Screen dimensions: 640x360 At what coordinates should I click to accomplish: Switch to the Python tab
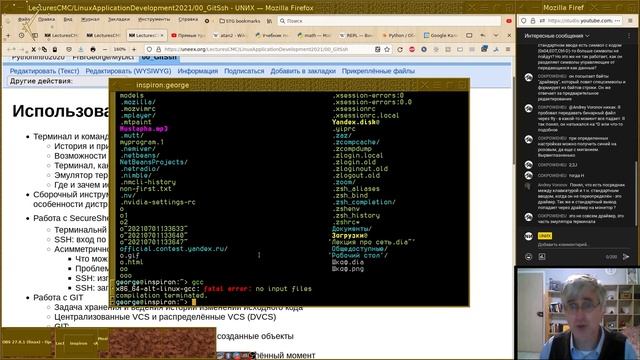pyautogui.click(x=398, y=36)
